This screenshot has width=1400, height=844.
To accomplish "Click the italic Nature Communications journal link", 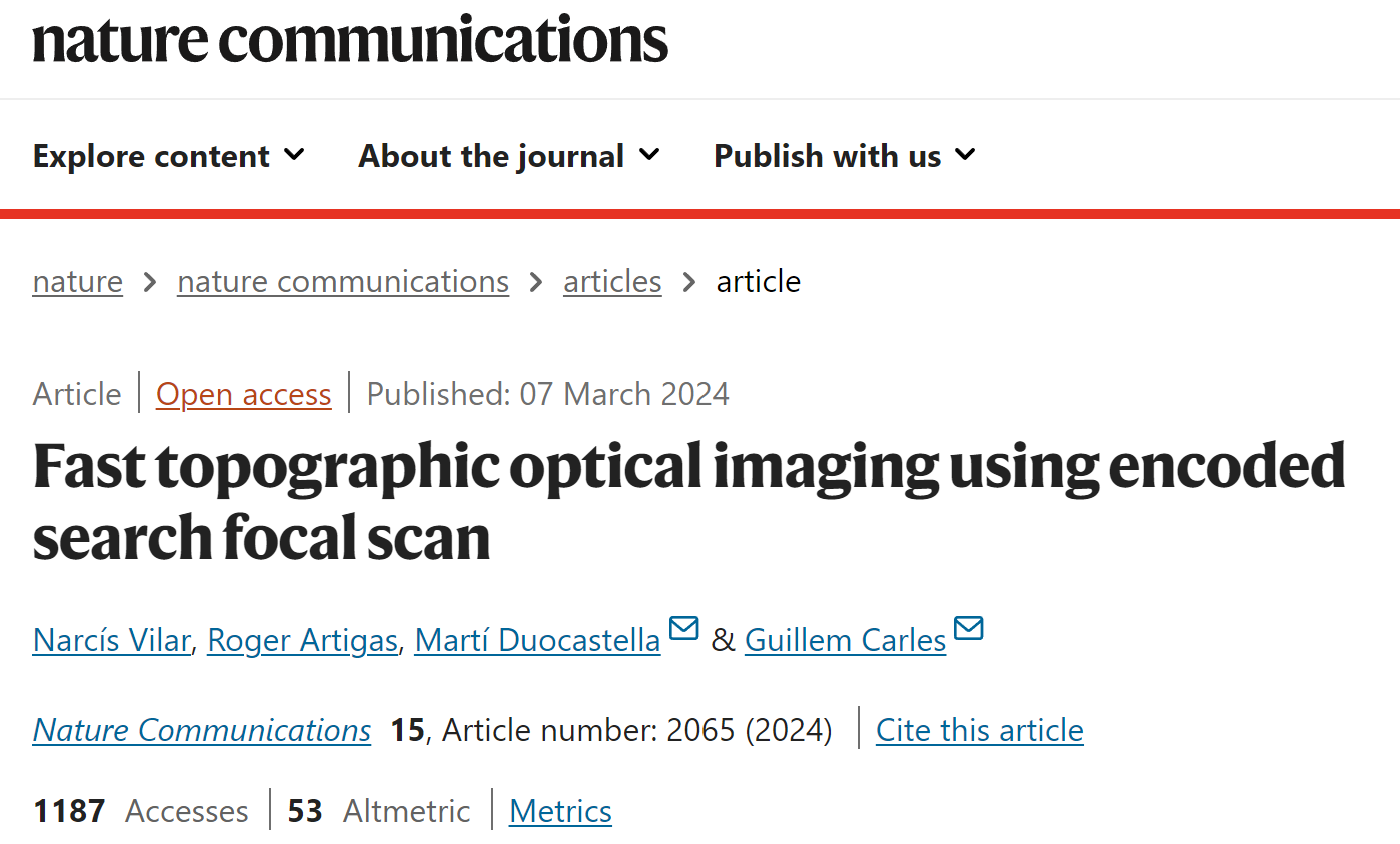I will (x=202, y=730).
